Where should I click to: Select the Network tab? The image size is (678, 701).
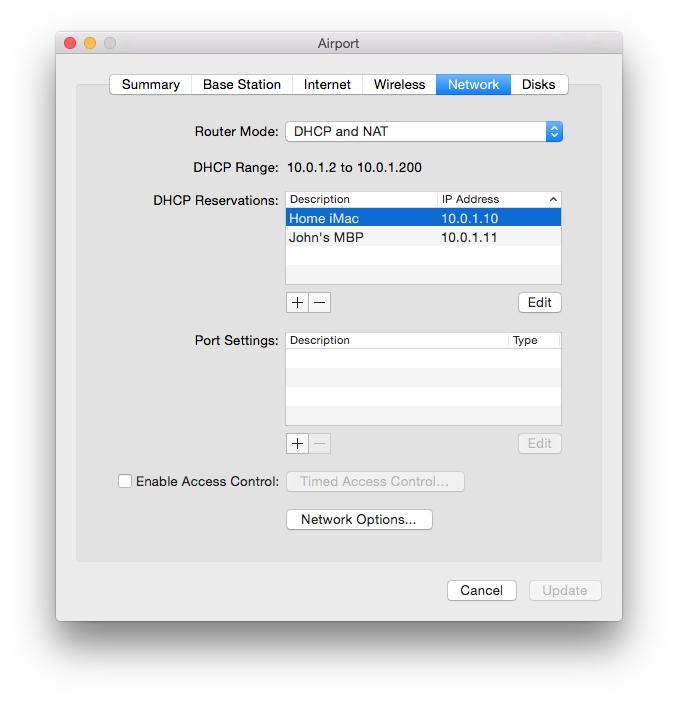coord(473,84)
